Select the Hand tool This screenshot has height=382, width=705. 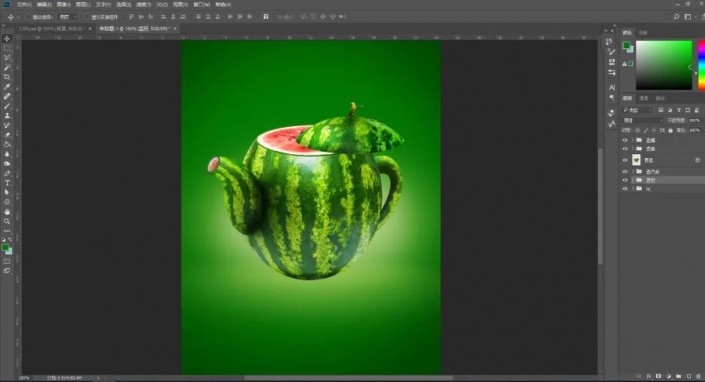click(7, 212)
